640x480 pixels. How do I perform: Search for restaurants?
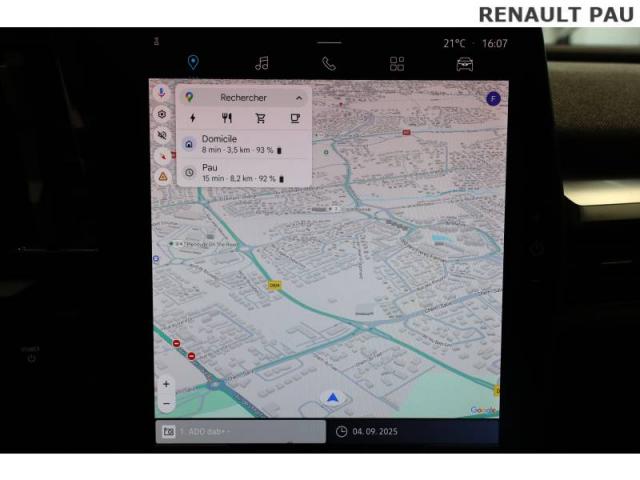pos(227,118)
